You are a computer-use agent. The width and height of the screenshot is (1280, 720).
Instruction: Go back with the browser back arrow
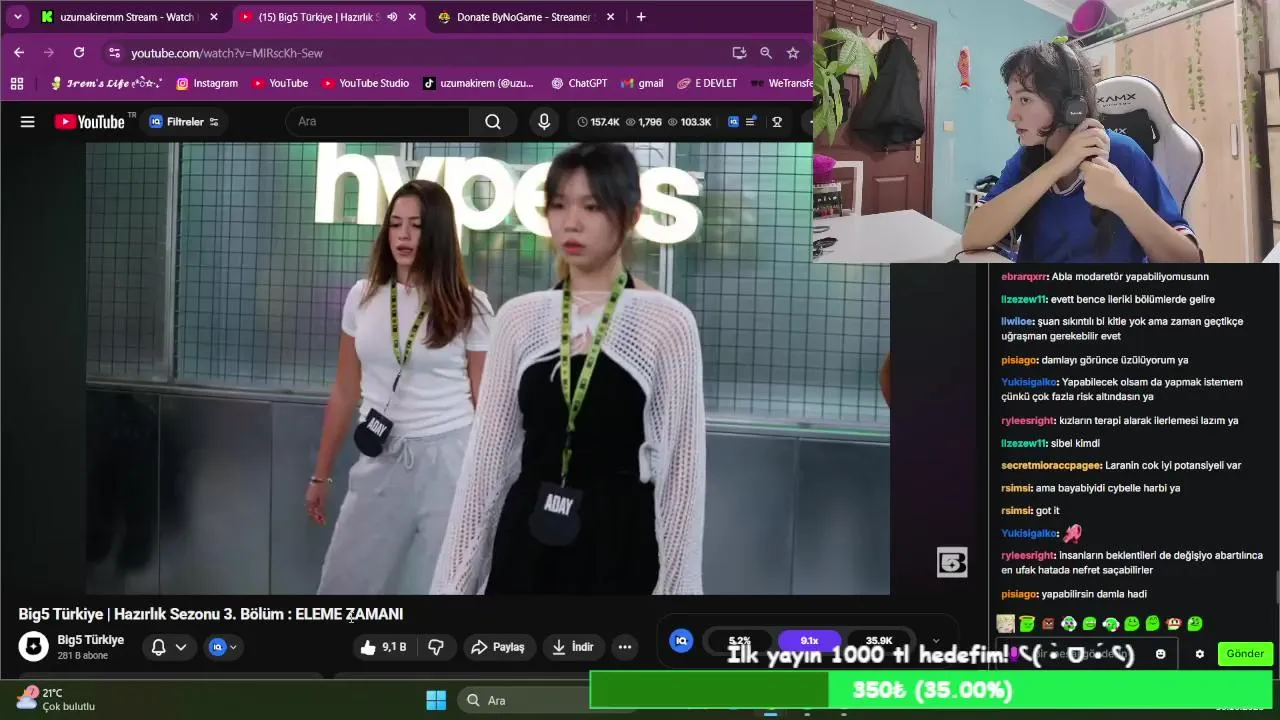click(x=19, y=52)
